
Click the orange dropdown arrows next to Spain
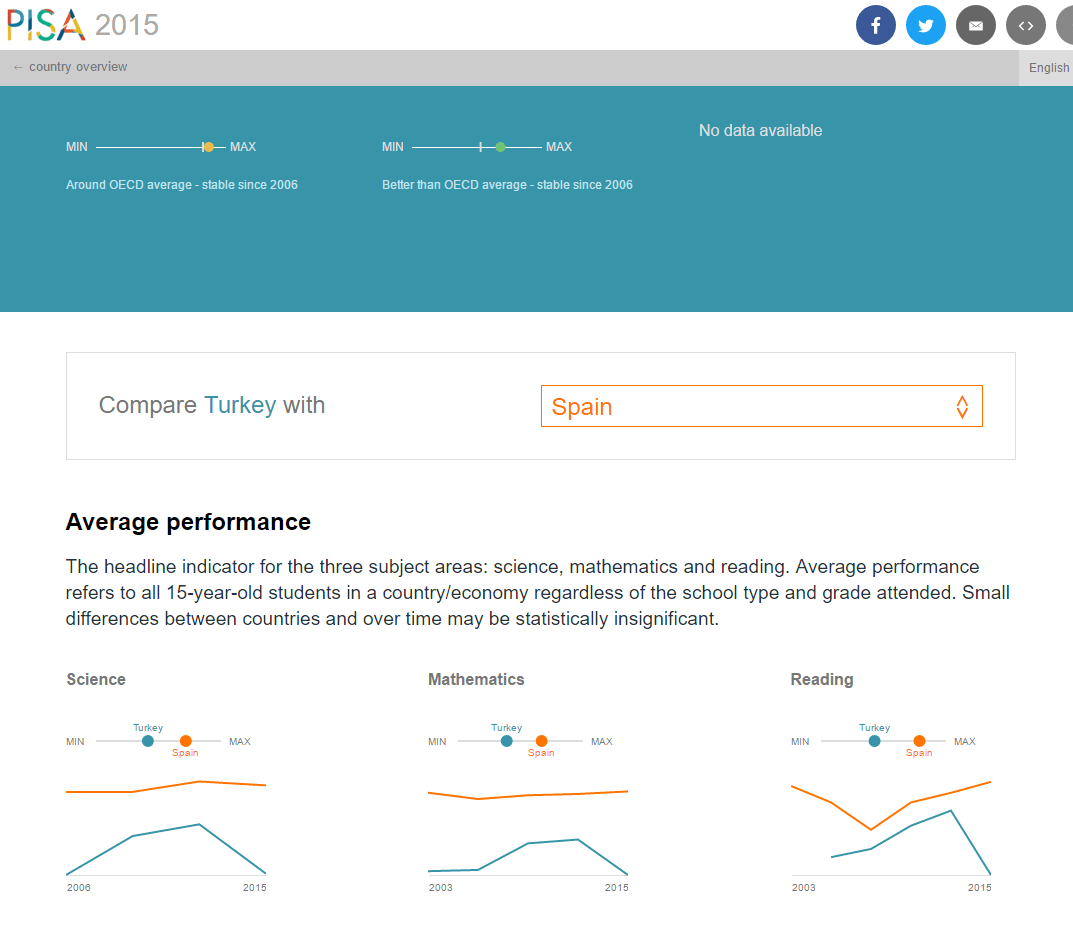pyautogui.click(x=962, y=406)
